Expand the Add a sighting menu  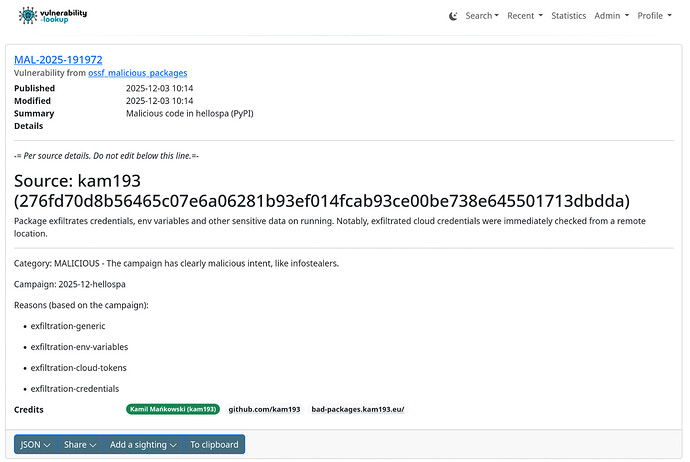[144, 444]
